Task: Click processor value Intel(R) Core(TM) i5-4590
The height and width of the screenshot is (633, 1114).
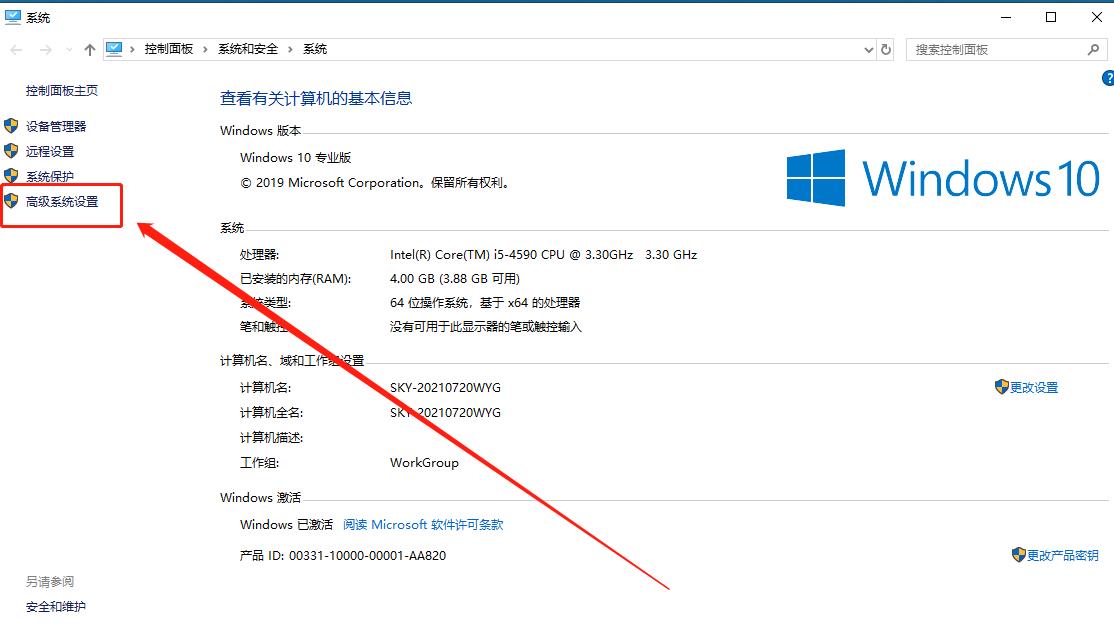Action: click(544, 254)
